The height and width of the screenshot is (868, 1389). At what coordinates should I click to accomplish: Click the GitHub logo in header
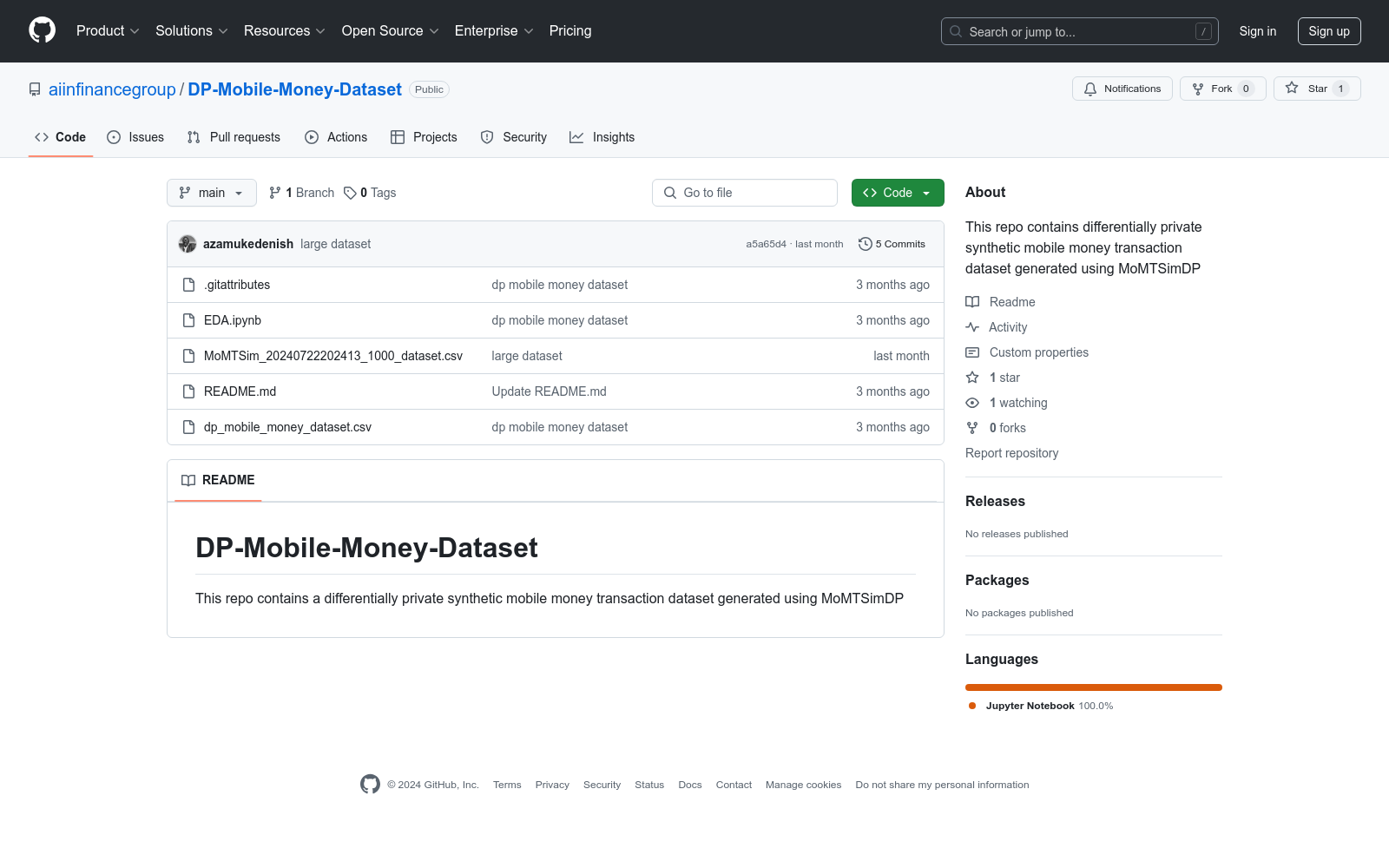(x=42, y=30)
